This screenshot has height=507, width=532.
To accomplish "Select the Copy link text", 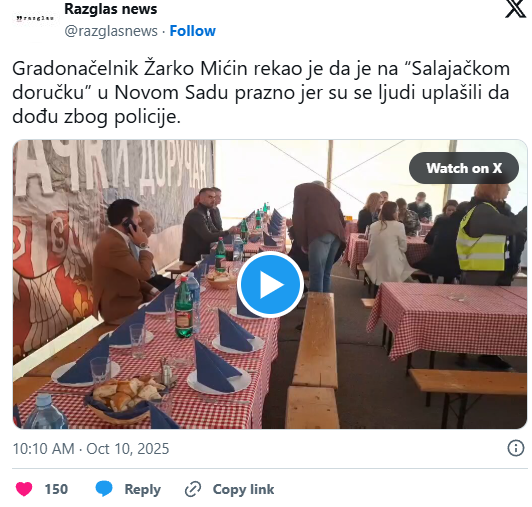I will 243,489.
